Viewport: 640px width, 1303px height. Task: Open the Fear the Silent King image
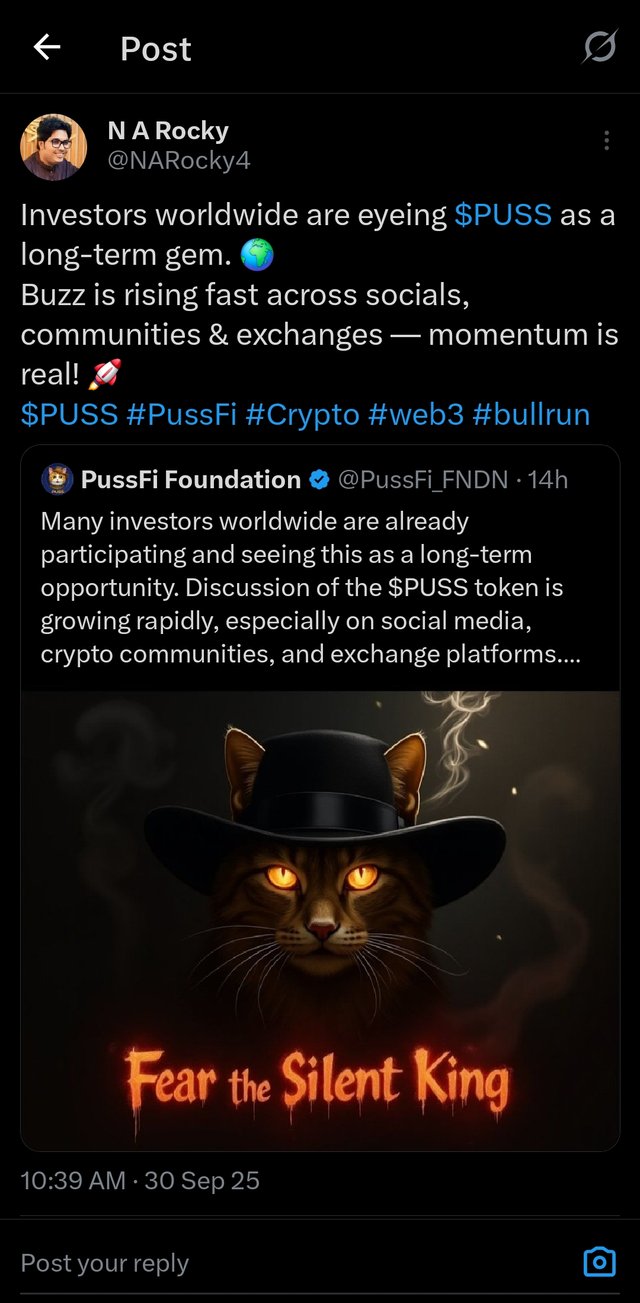[x=320, y=920]
